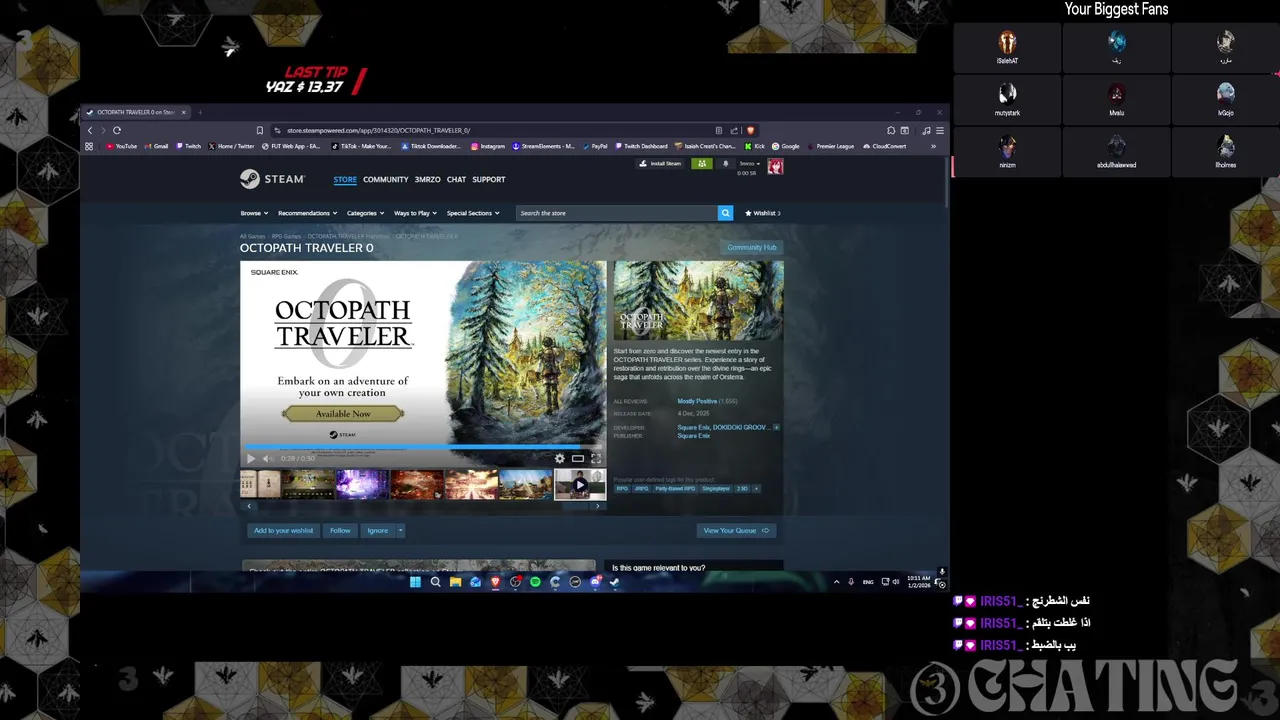
Task: Go back to the previous page
Action: pyautogui.click(x=90, y=130)
